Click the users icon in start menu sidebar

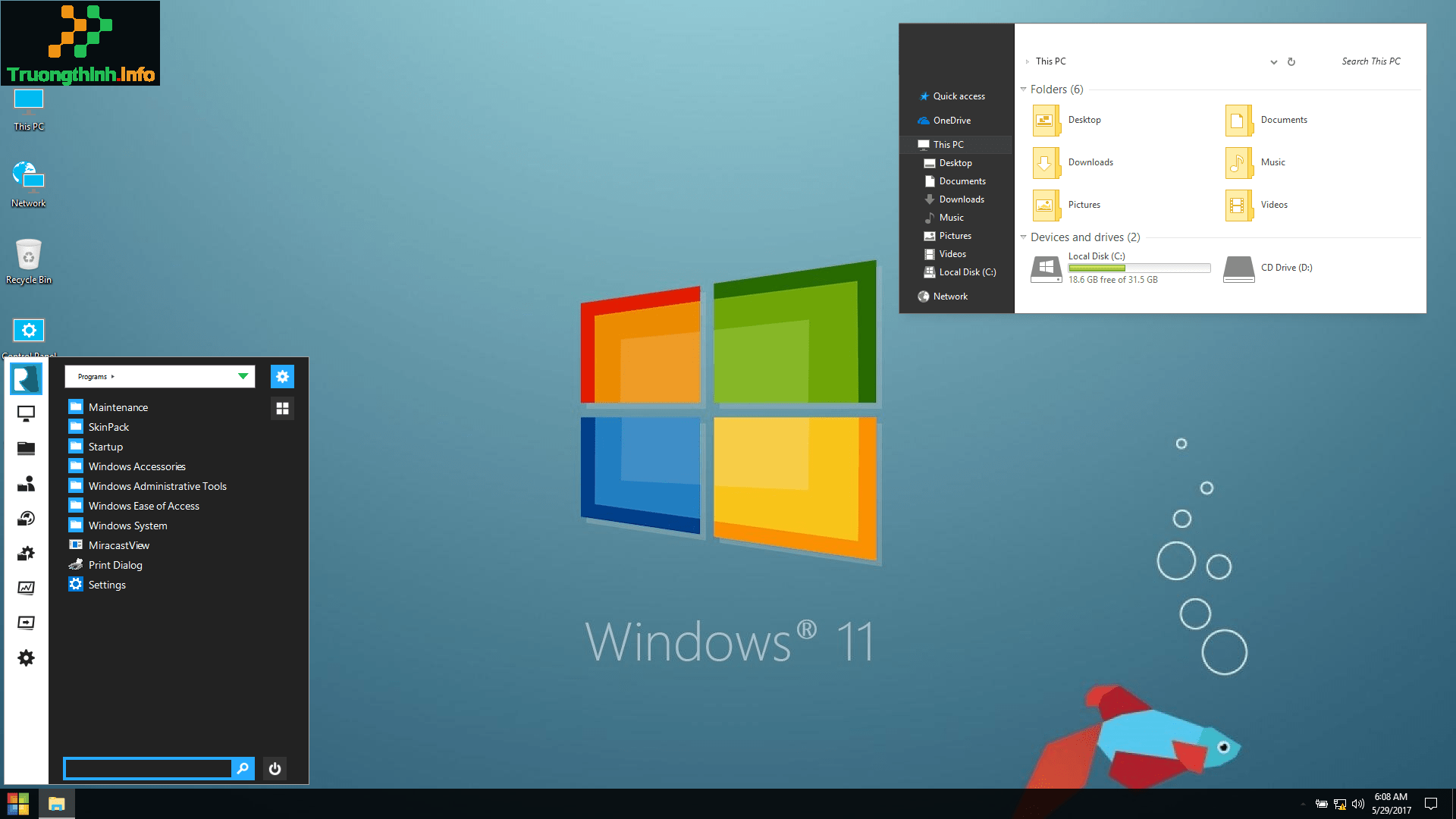(26, 484)
